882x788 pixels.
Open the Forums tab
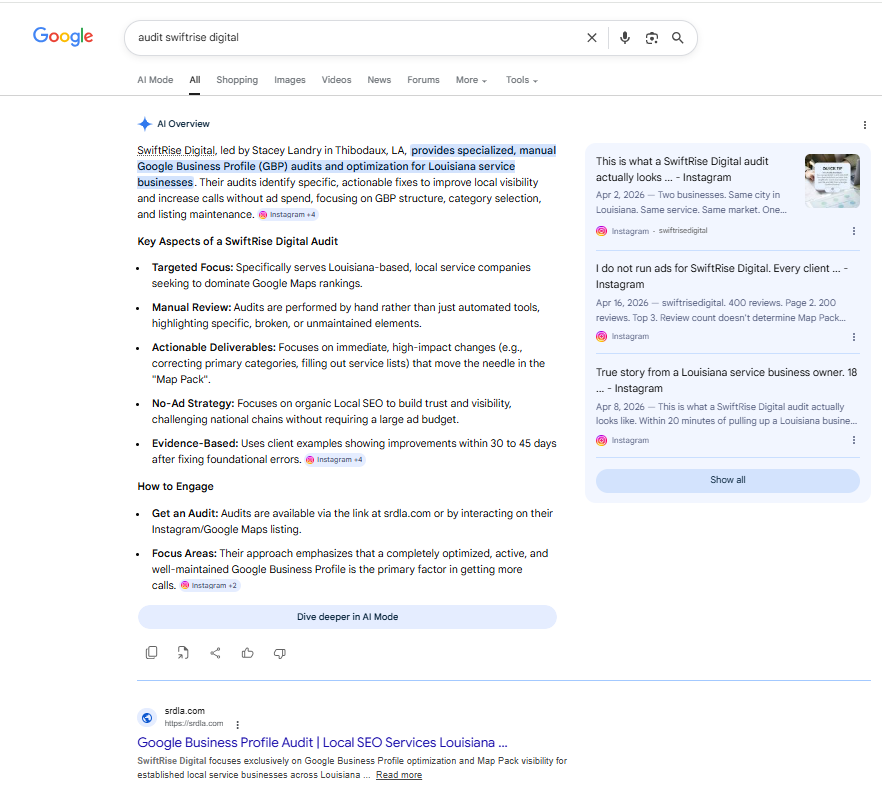tap(423, 80)
